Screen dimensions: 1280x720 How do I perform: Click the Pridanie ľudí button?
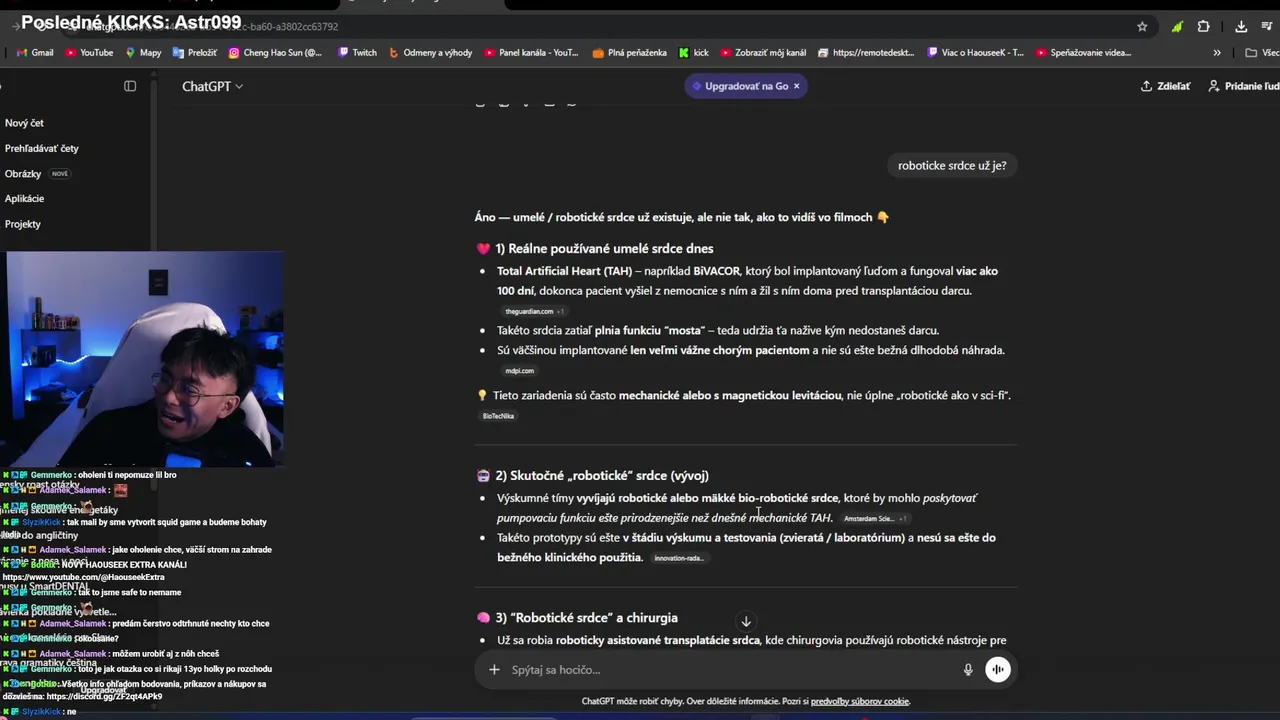1243,86
